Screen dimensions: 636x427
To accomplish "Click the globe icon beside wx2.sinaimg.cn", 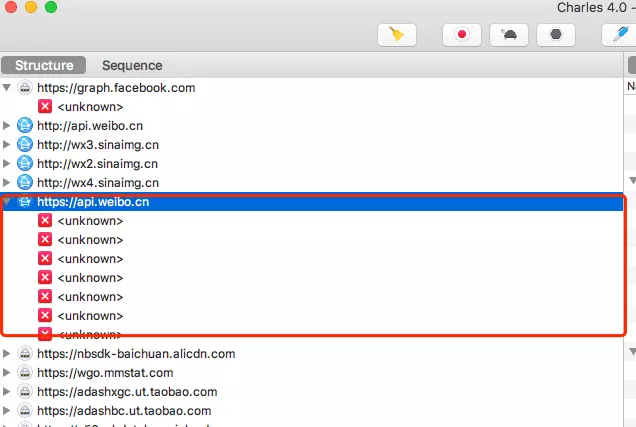I will coord(25,164).
